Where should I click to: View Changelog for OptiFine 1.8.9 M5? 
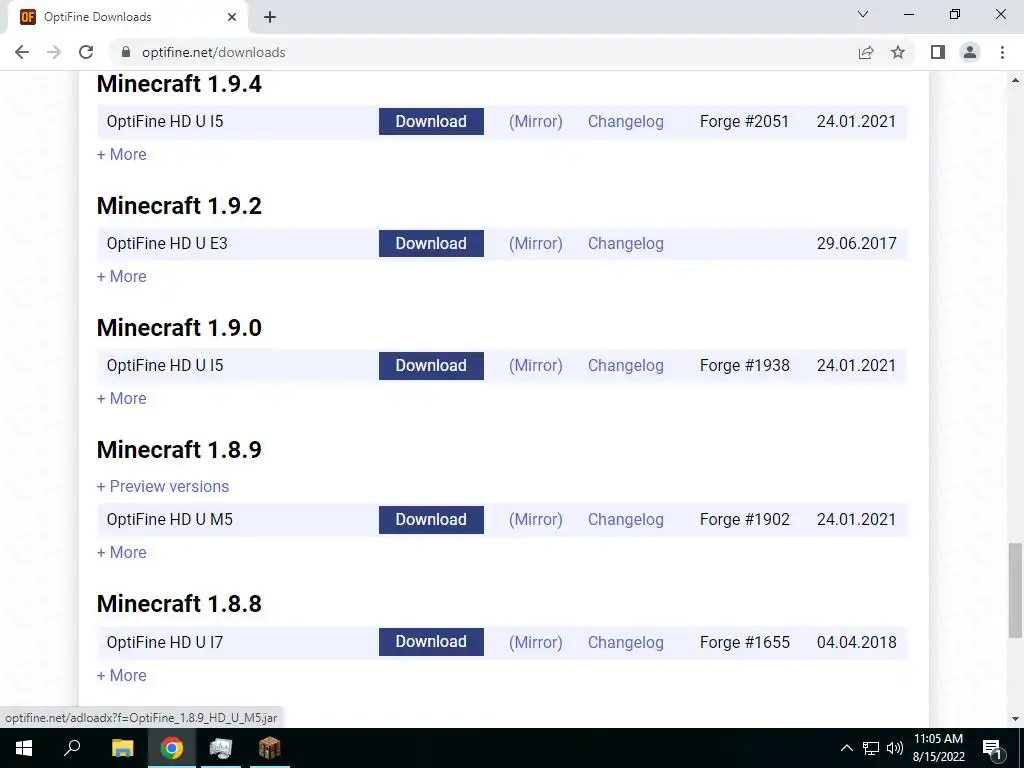click(626, 520)
